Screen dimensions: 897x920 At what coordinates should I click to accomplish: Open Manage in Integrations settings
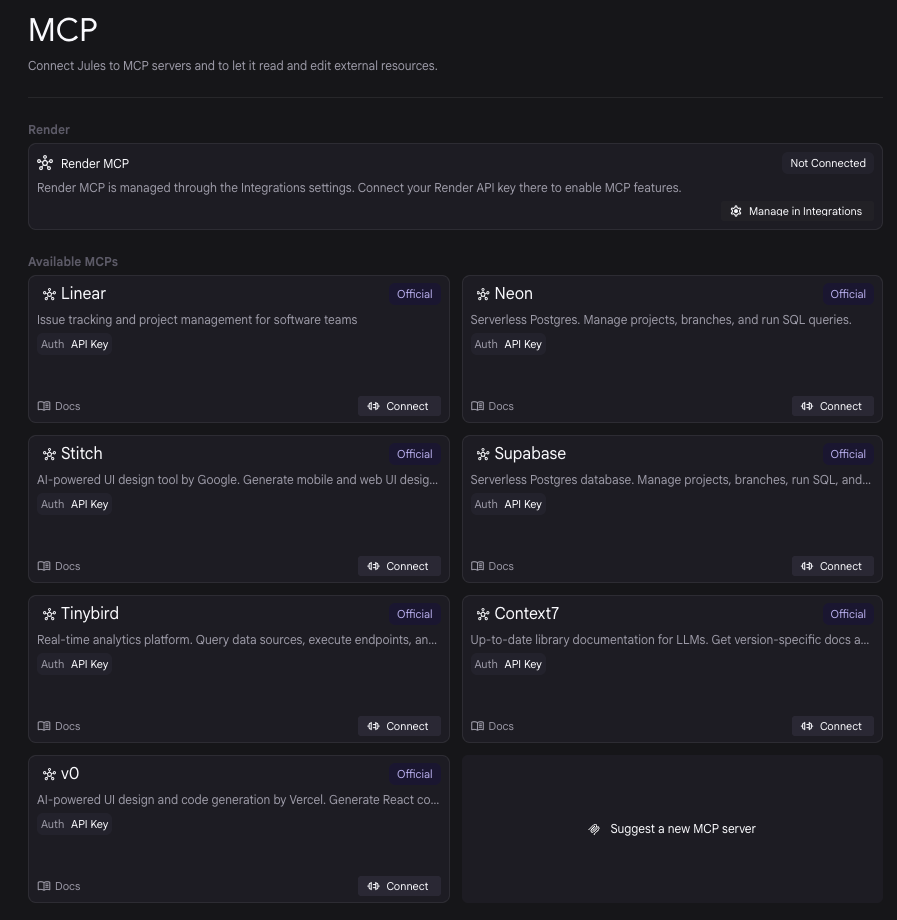point(797,211)
